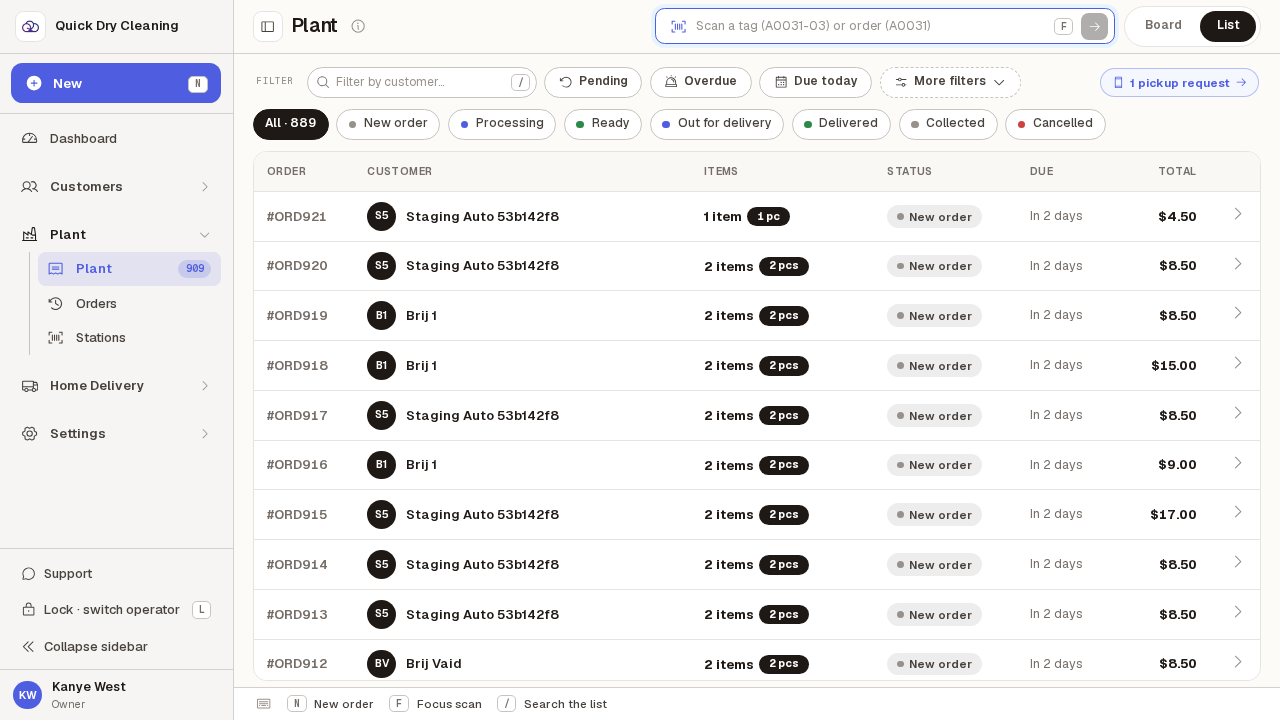The image size is (1280, 720).
Task: Click the B1 avatar on #ORD916
Action: click(381, 465)
